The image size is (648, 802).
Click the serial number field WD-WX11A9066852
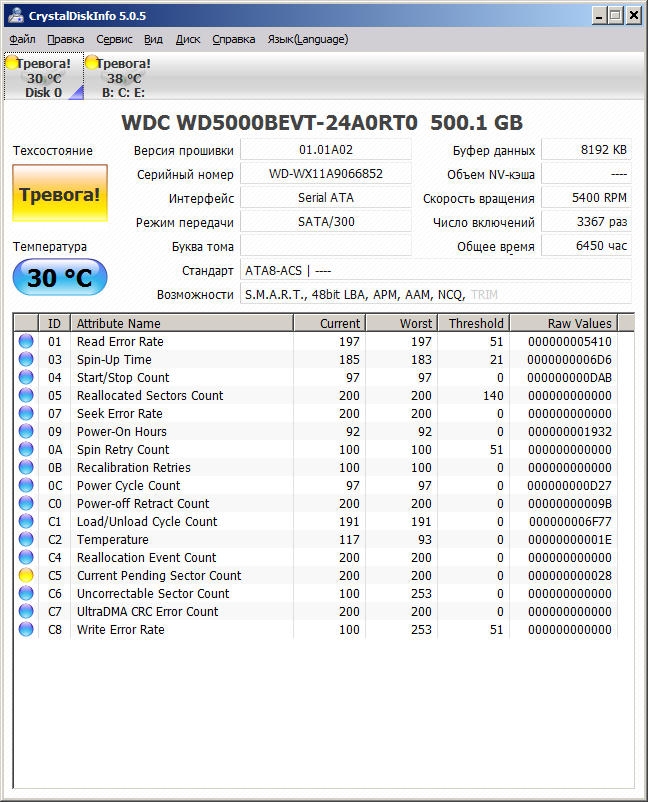326,173
